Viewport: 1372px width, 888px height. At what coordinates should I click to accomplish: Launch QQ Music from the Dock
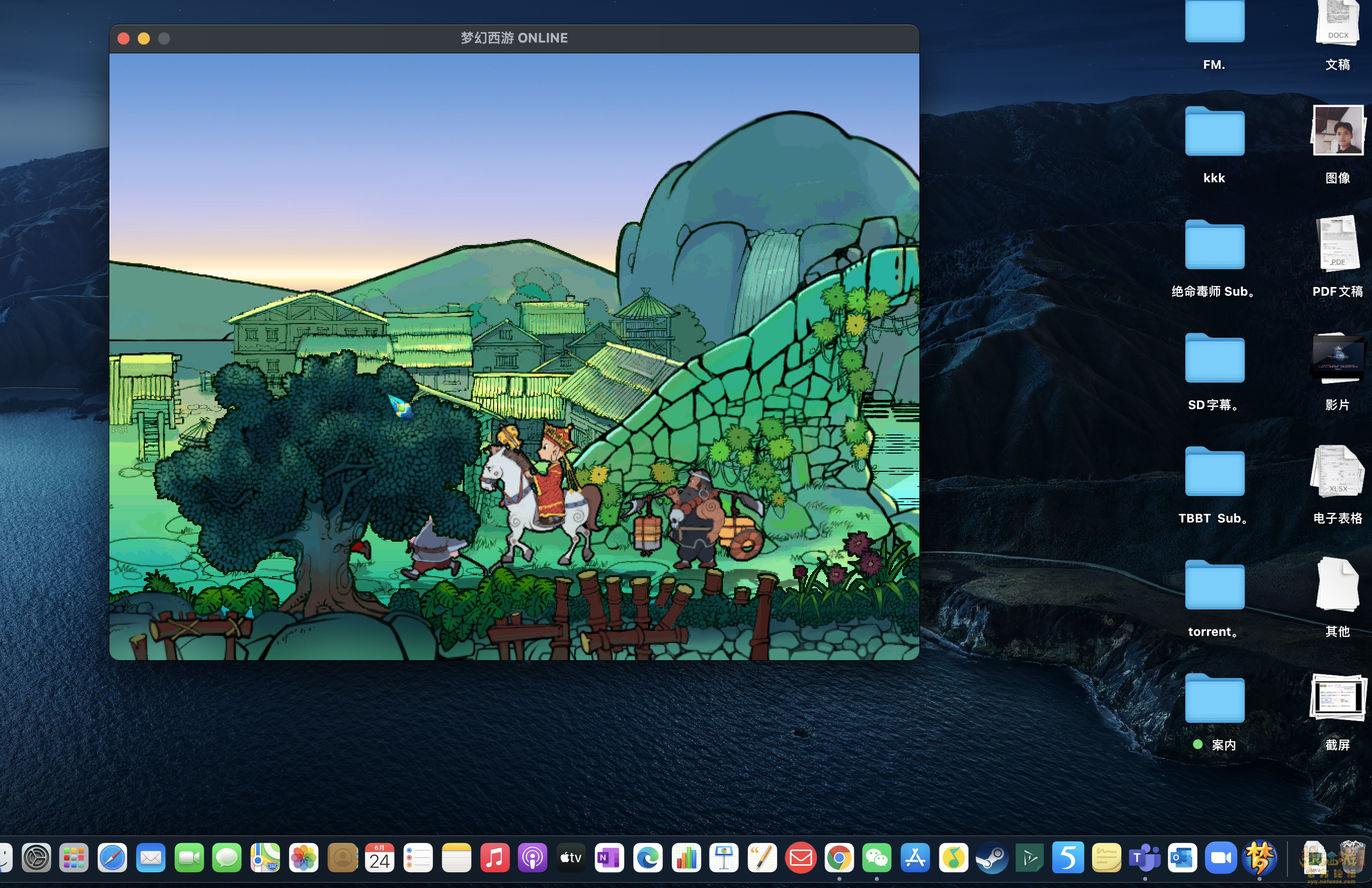[953, 858]
